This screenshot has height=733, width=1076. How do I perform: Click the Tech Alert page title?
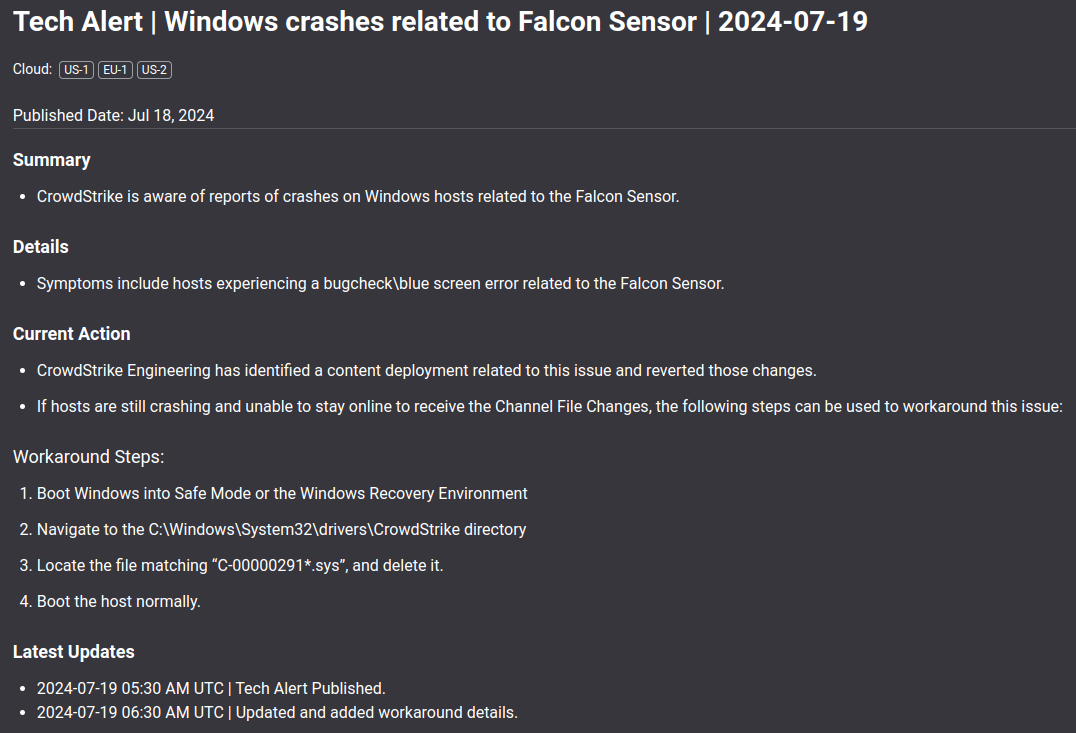[x=440, y=23]
